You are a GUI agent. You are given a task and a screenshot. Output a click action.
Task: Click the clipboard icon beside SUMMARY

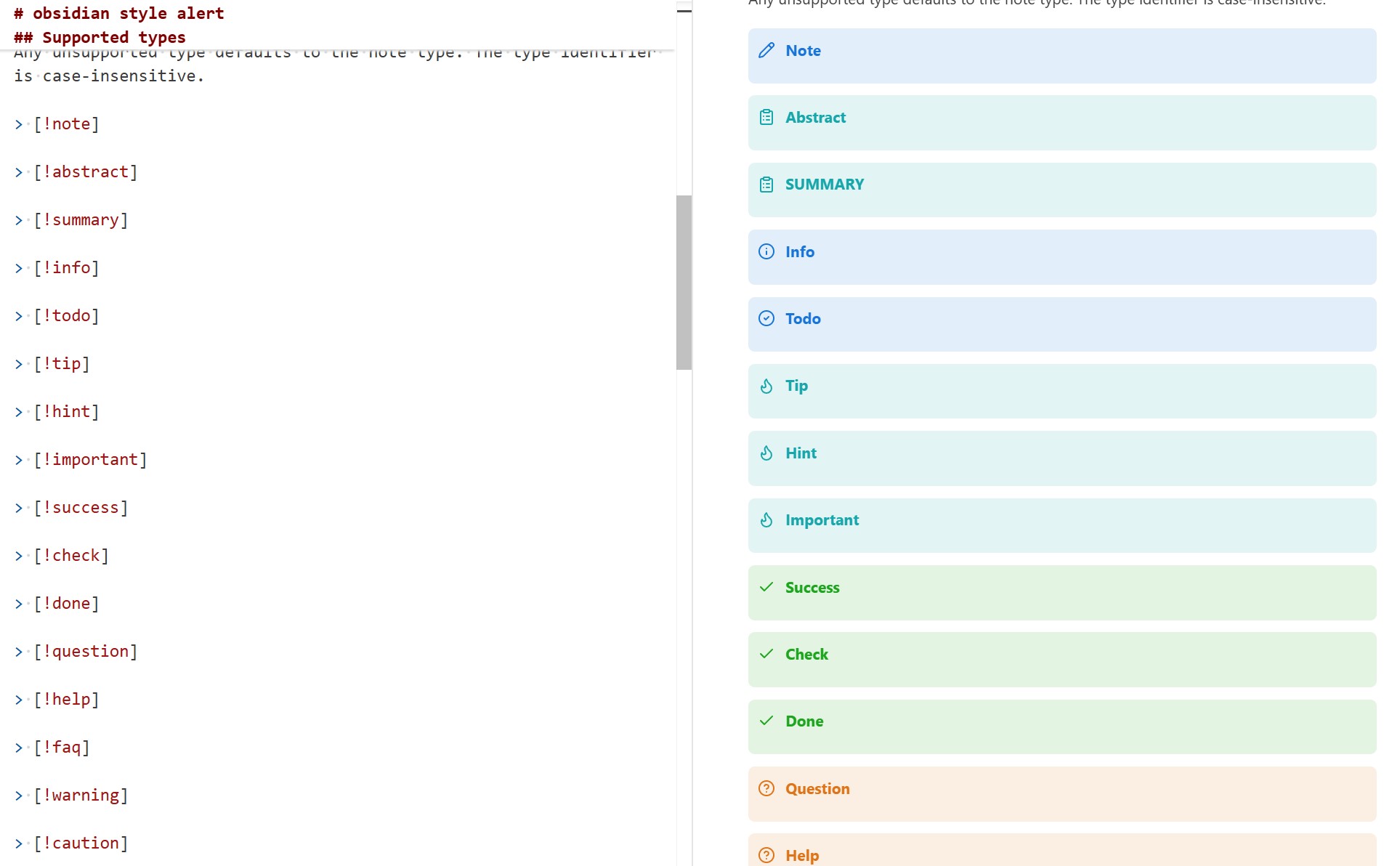(766, 185)
